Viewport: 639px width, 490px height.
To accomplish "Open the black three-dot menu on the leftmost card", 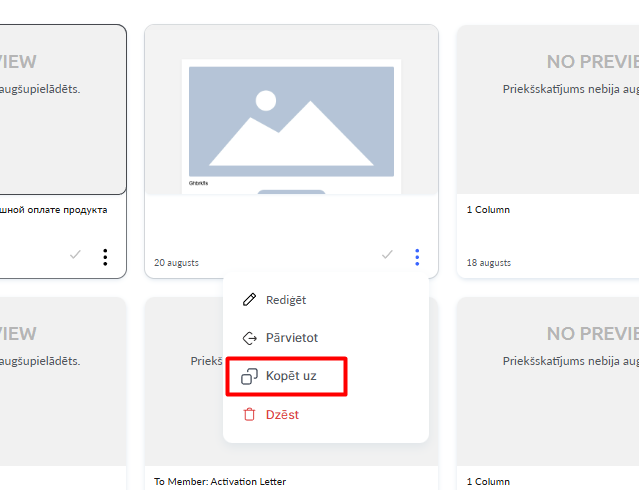I will tap(105, 257).
